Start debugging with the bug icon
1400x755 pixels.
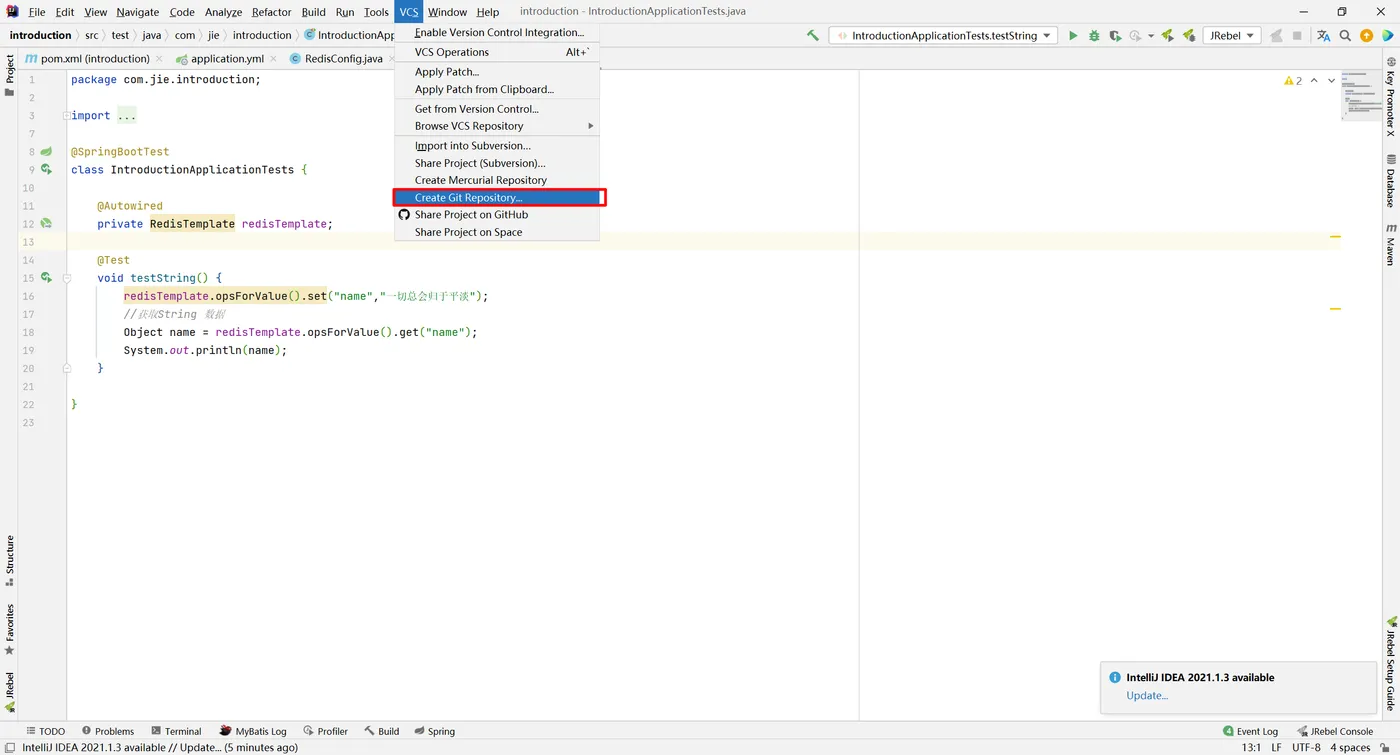[x=1094, y=35]
